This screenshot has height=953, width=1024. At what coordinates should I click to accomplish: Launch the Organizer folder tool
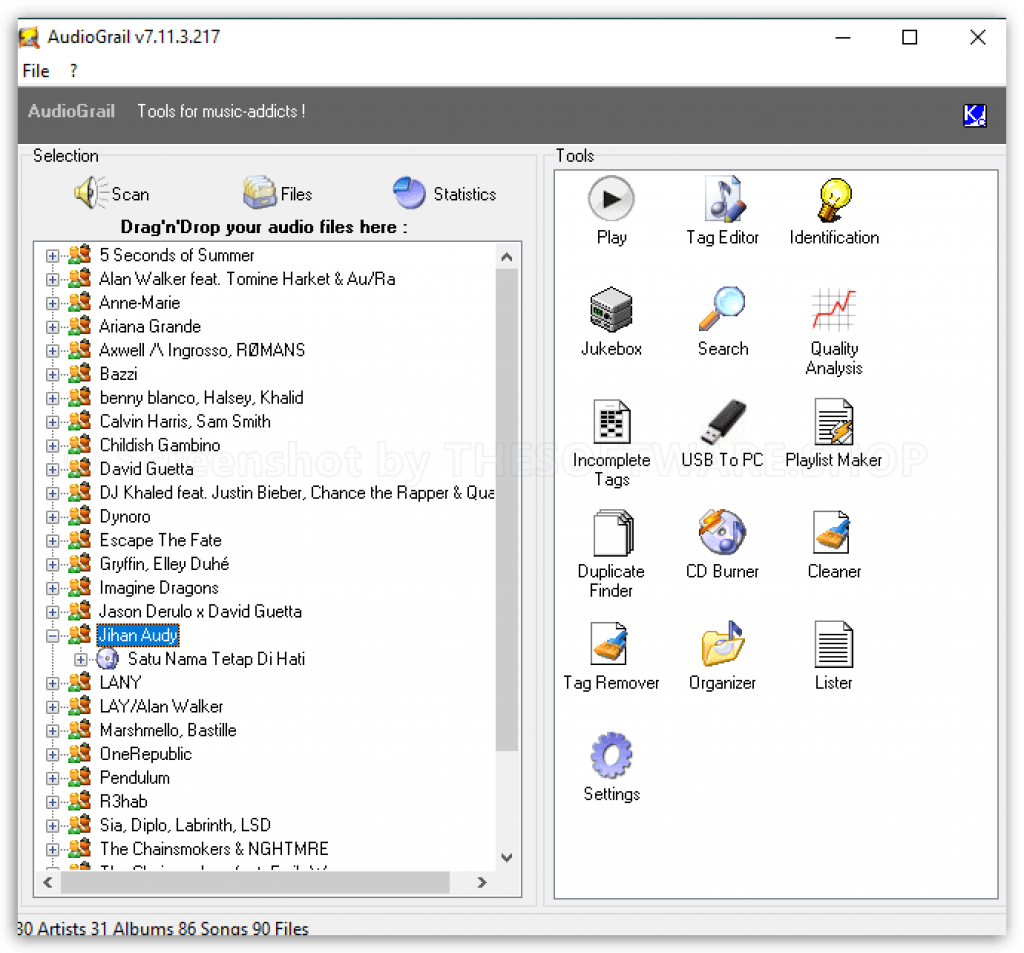tap(722, 656)
